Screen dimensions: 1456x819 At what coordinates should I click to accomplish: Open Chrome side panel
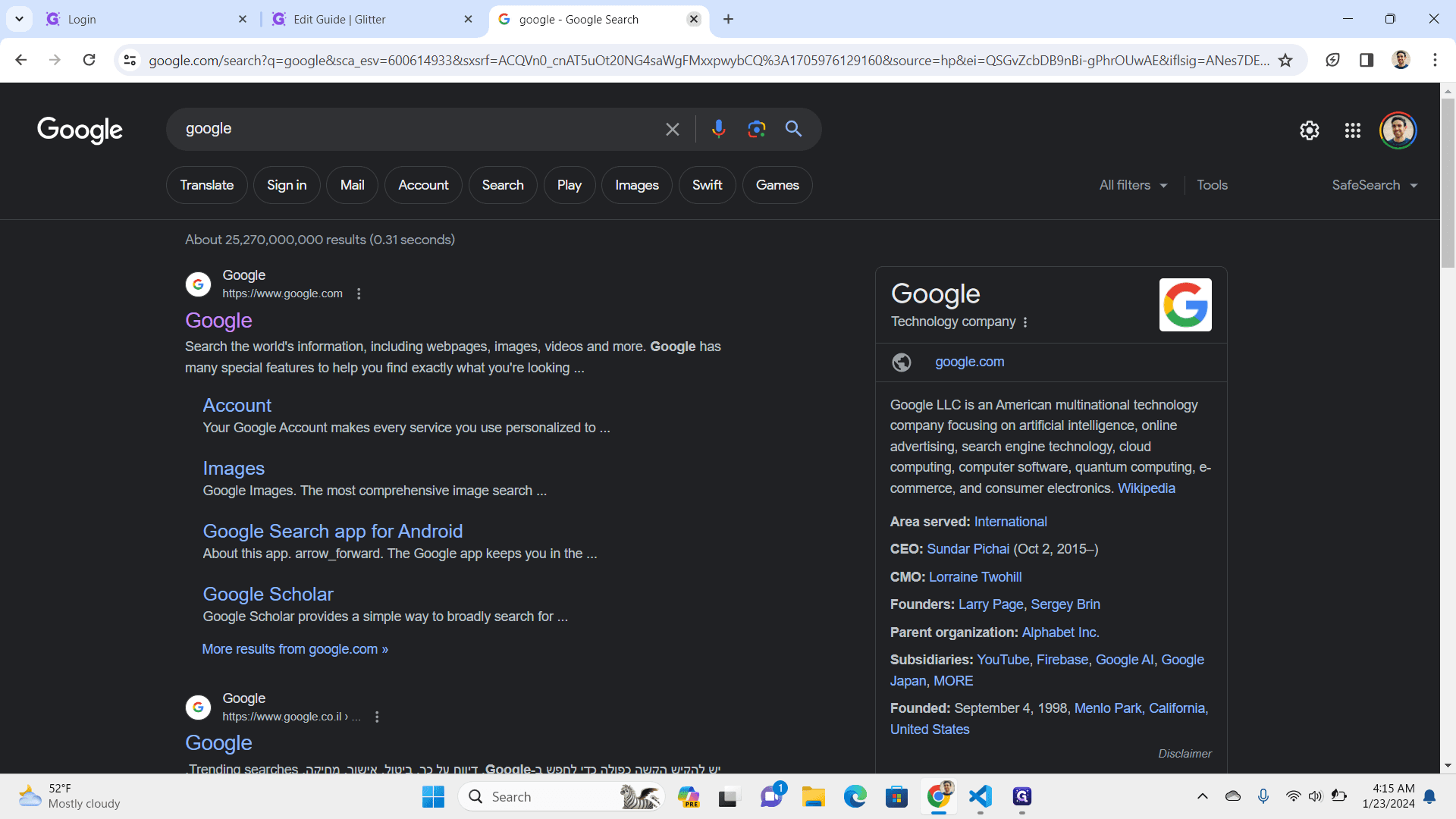coord(1367,60)
